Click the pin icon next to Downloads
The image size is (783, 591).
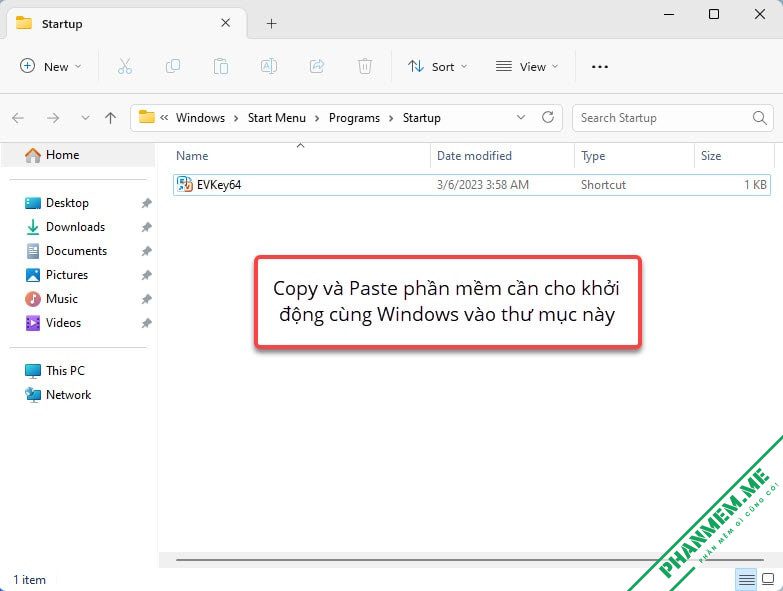[146, 227]
